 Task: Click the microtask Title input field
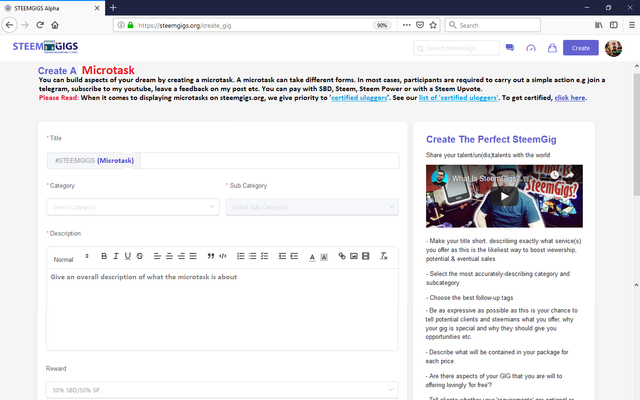(x=269, y=160)
